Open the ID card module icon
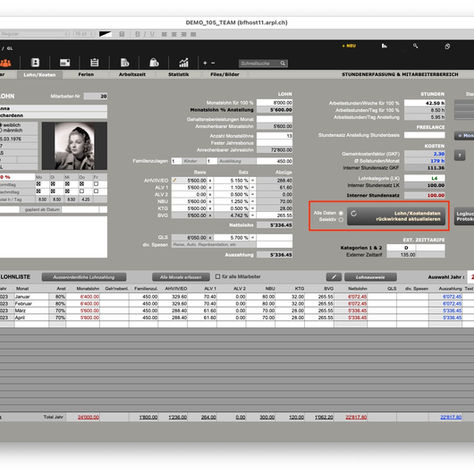 (x=65, y=62)
